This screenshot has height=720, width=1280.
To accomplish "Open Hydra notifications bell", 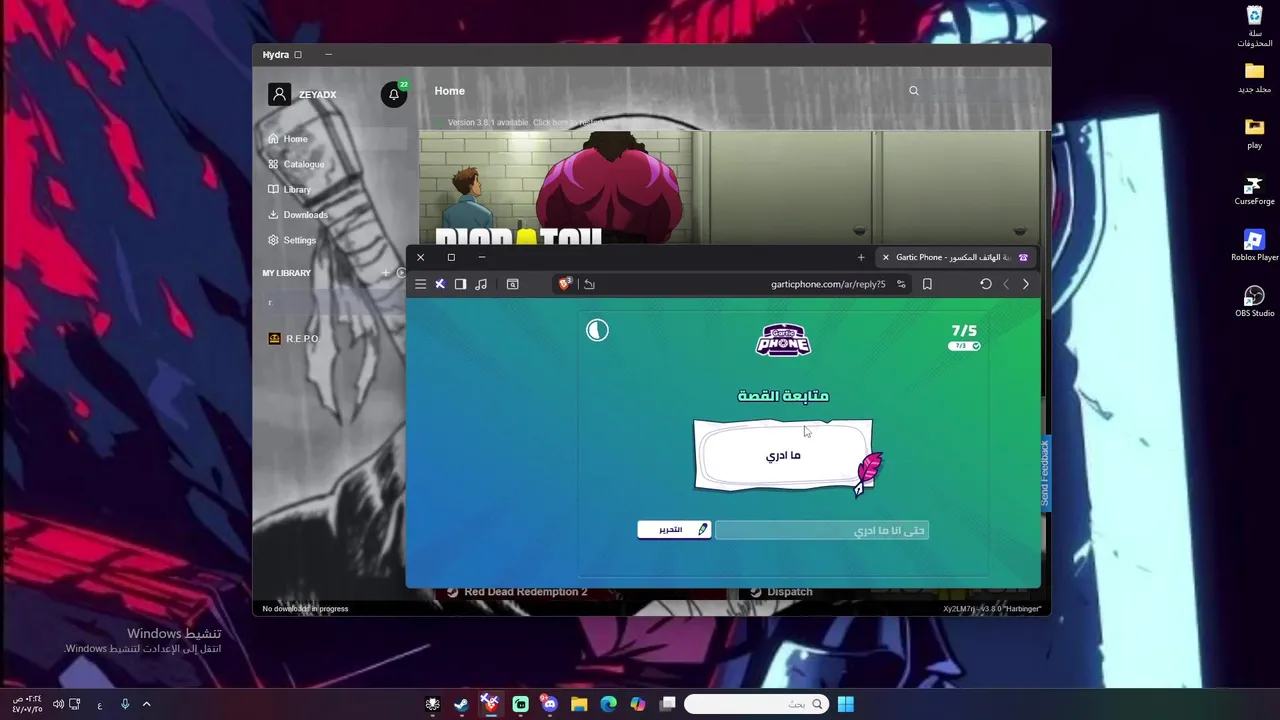I will (x=394, y=95).
